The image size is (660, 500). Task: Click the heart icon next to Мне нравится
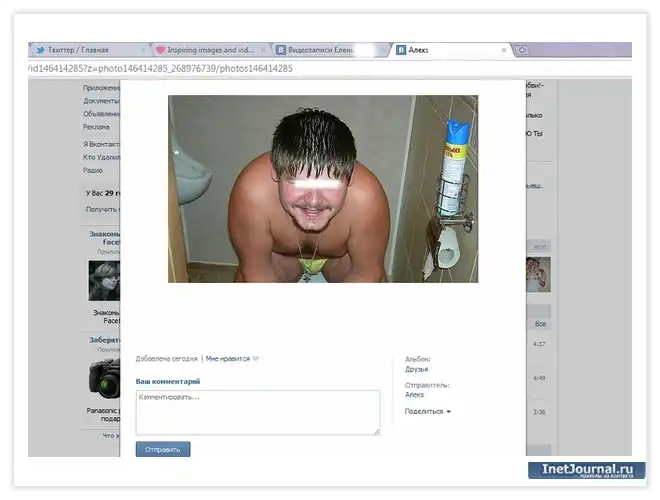coord(255,358)
